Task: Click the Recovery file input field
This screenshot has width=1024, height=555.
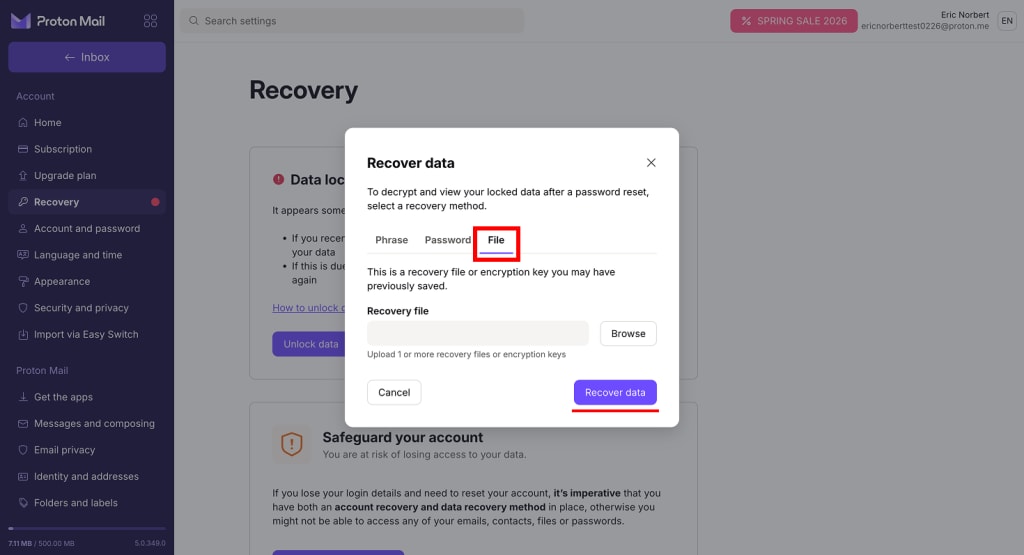Action: (x=477, y=334)
